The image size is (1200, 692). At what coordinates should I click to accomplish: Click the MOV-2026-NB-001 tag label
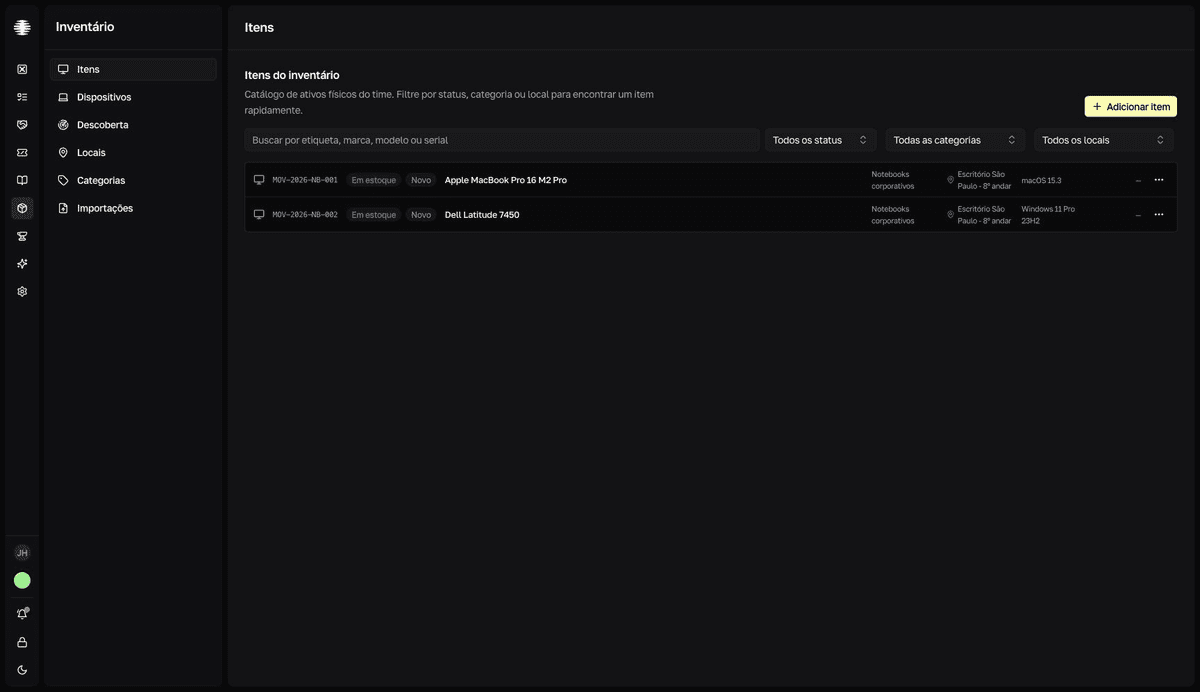point(305,180)
